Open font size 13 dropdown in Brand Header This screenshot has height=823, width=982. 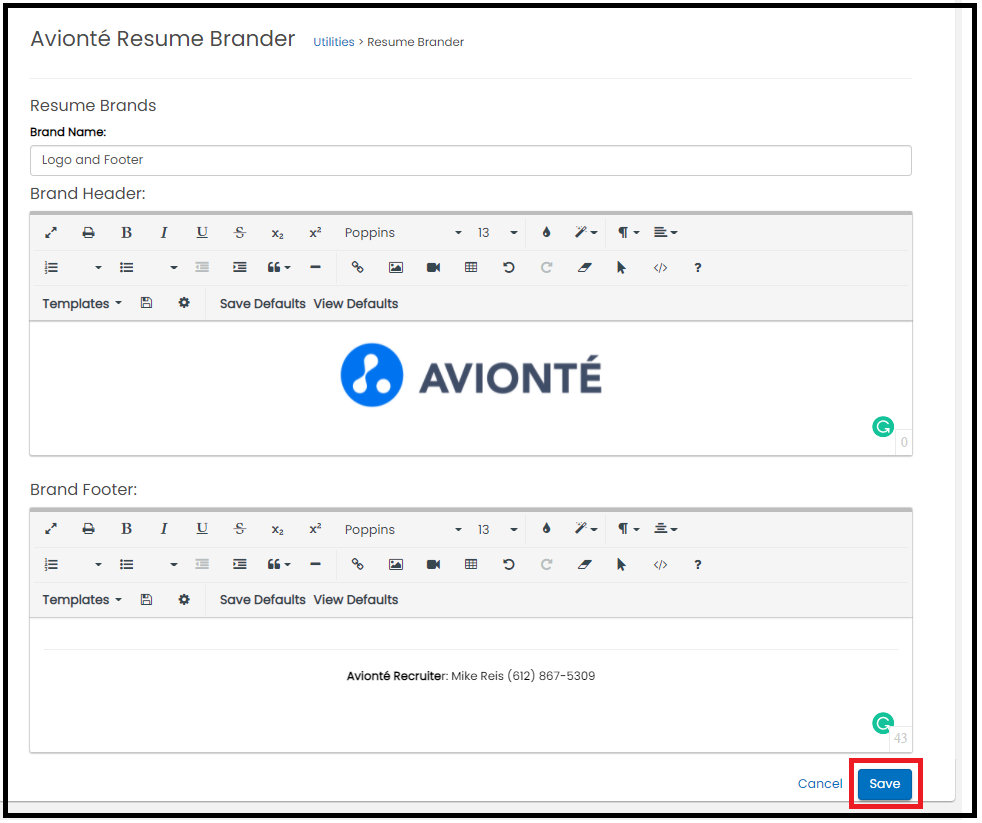[x=497, y=233]
